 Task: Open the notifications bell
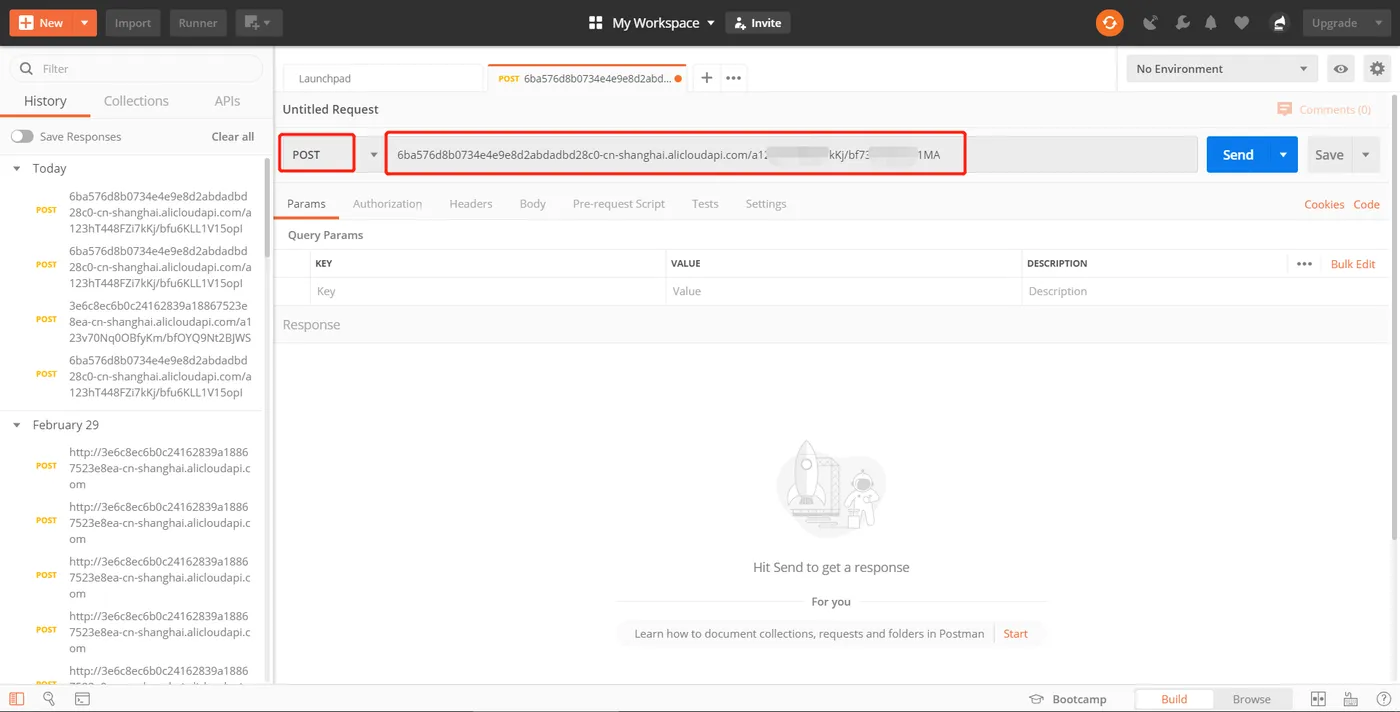click(x=1211, y=22)
